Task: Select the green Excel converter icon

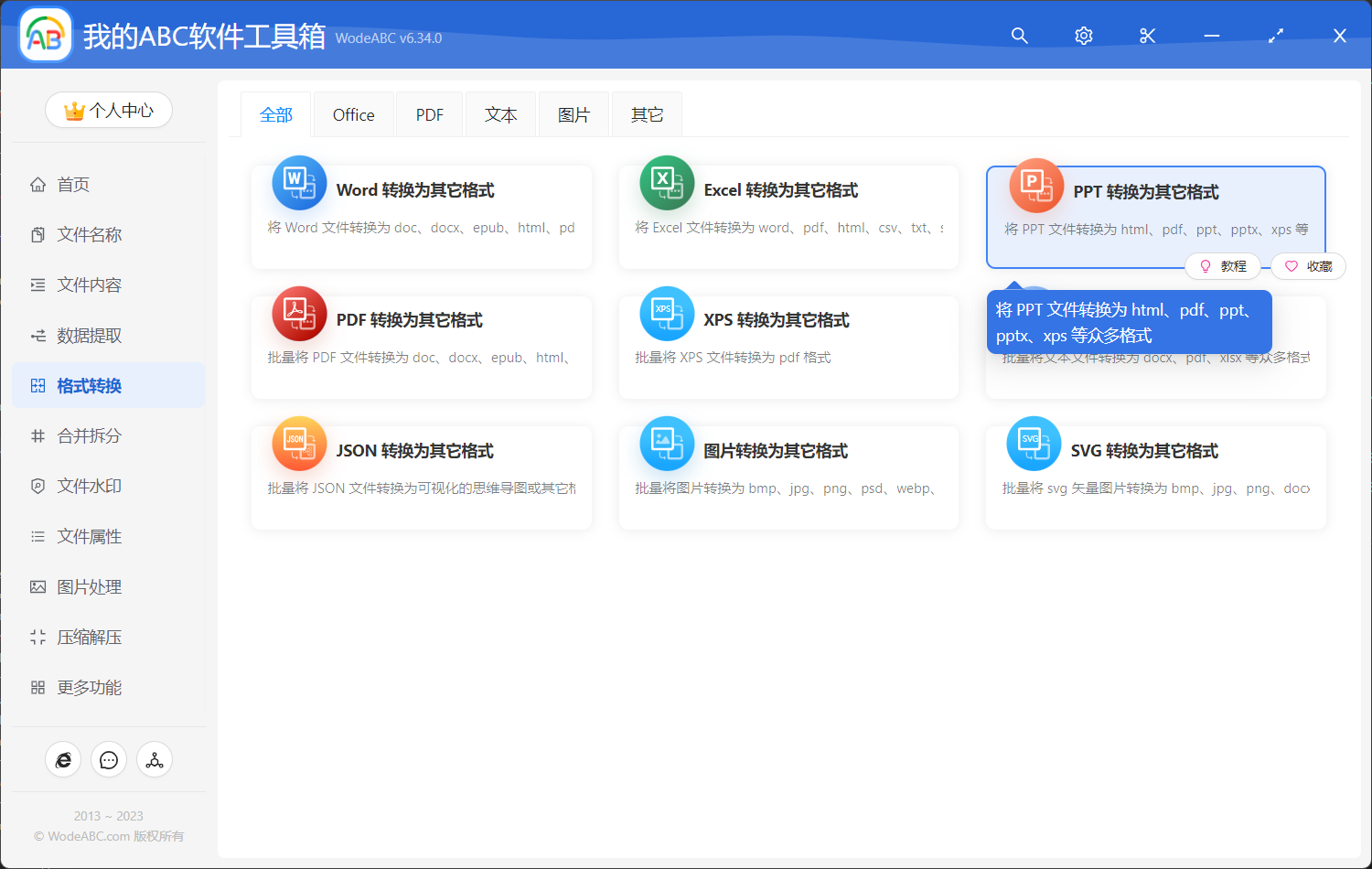Action: click(667, 183)
